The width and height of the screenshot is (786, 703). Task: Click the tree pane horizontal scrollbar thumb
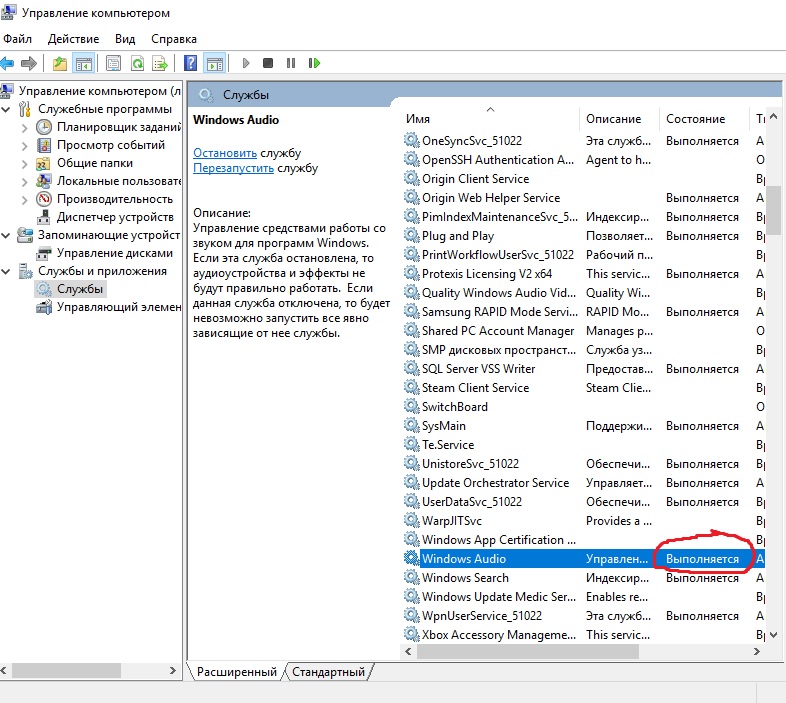pos(66,670)
